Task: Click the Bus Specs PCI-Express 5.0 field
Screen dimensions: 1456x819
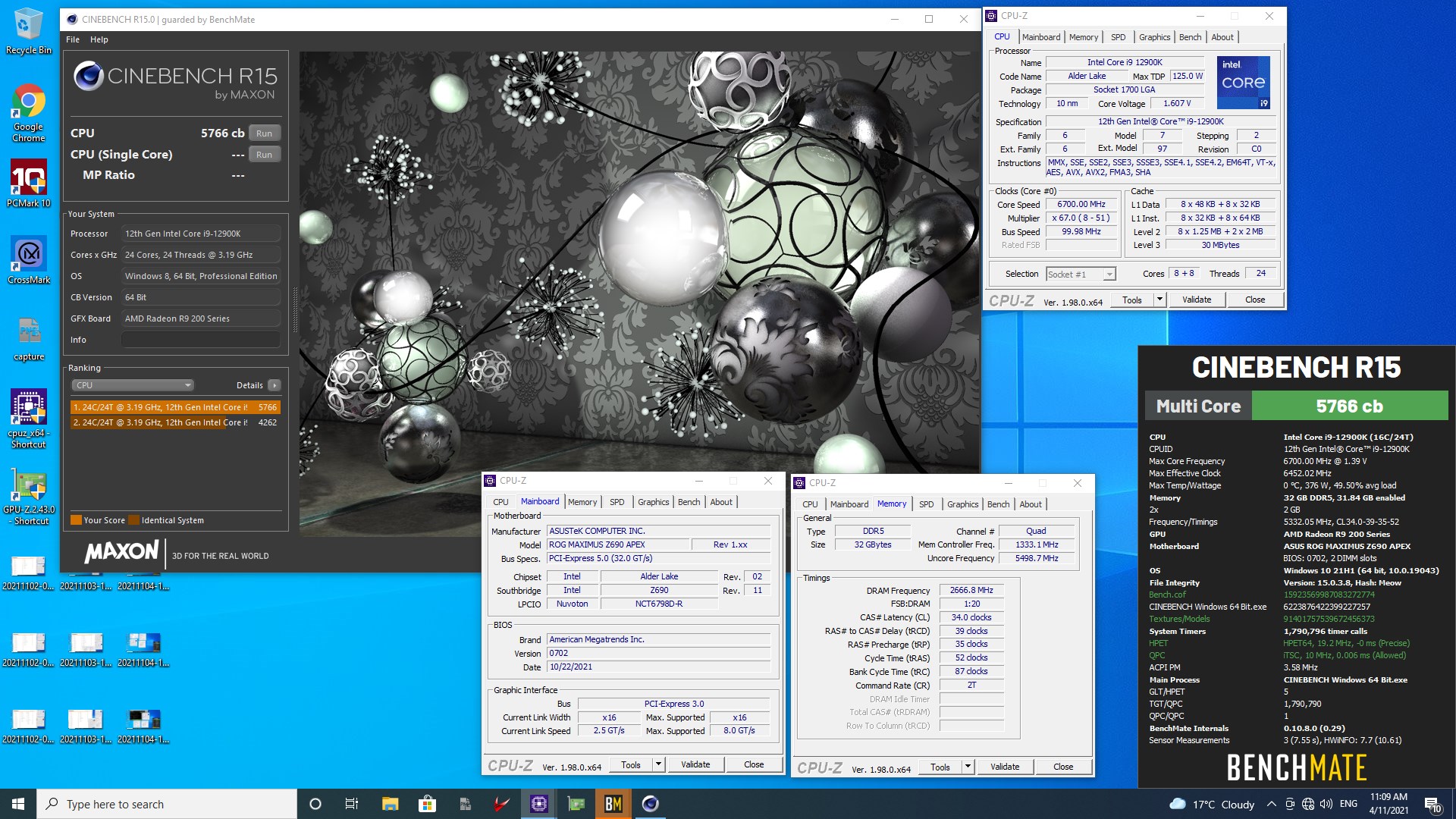Action: 658,558
